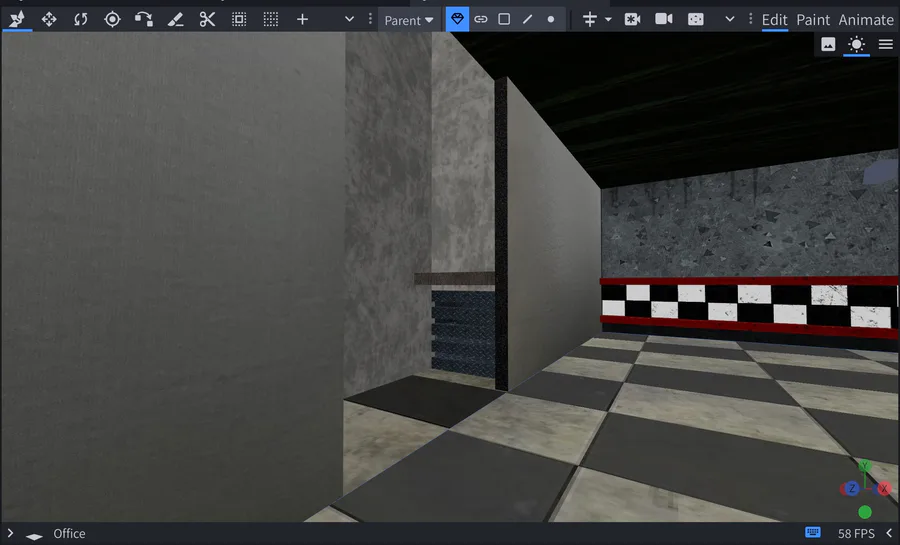Image resolution: width=900 pixels, height=545 pixels.
Task: Click the Select All icon
Action: [239, 20]
